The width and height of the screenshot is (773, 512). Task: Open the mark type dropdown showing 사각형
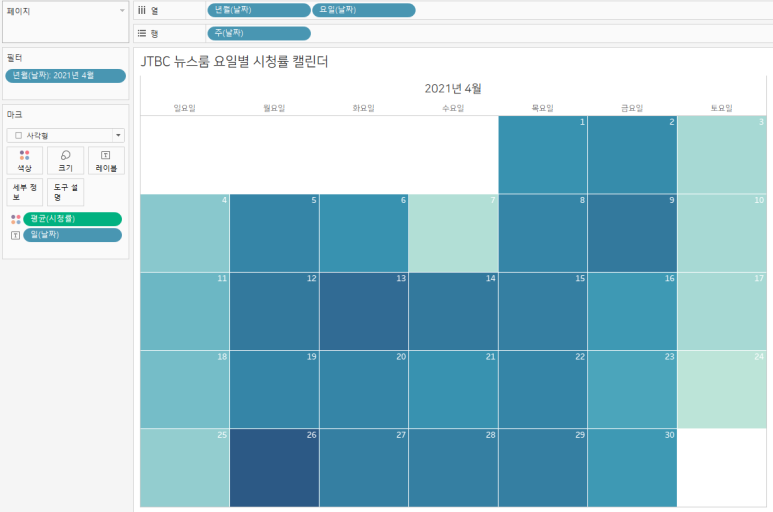[x=66, y=135]
